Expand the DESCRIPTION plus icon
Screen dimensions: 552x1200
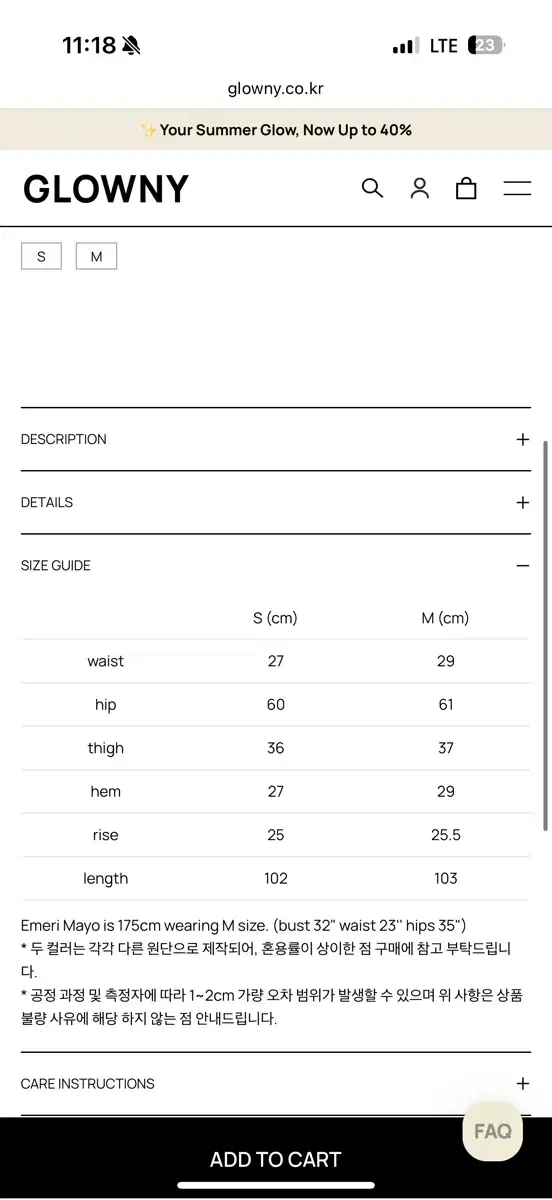(522, 439)
